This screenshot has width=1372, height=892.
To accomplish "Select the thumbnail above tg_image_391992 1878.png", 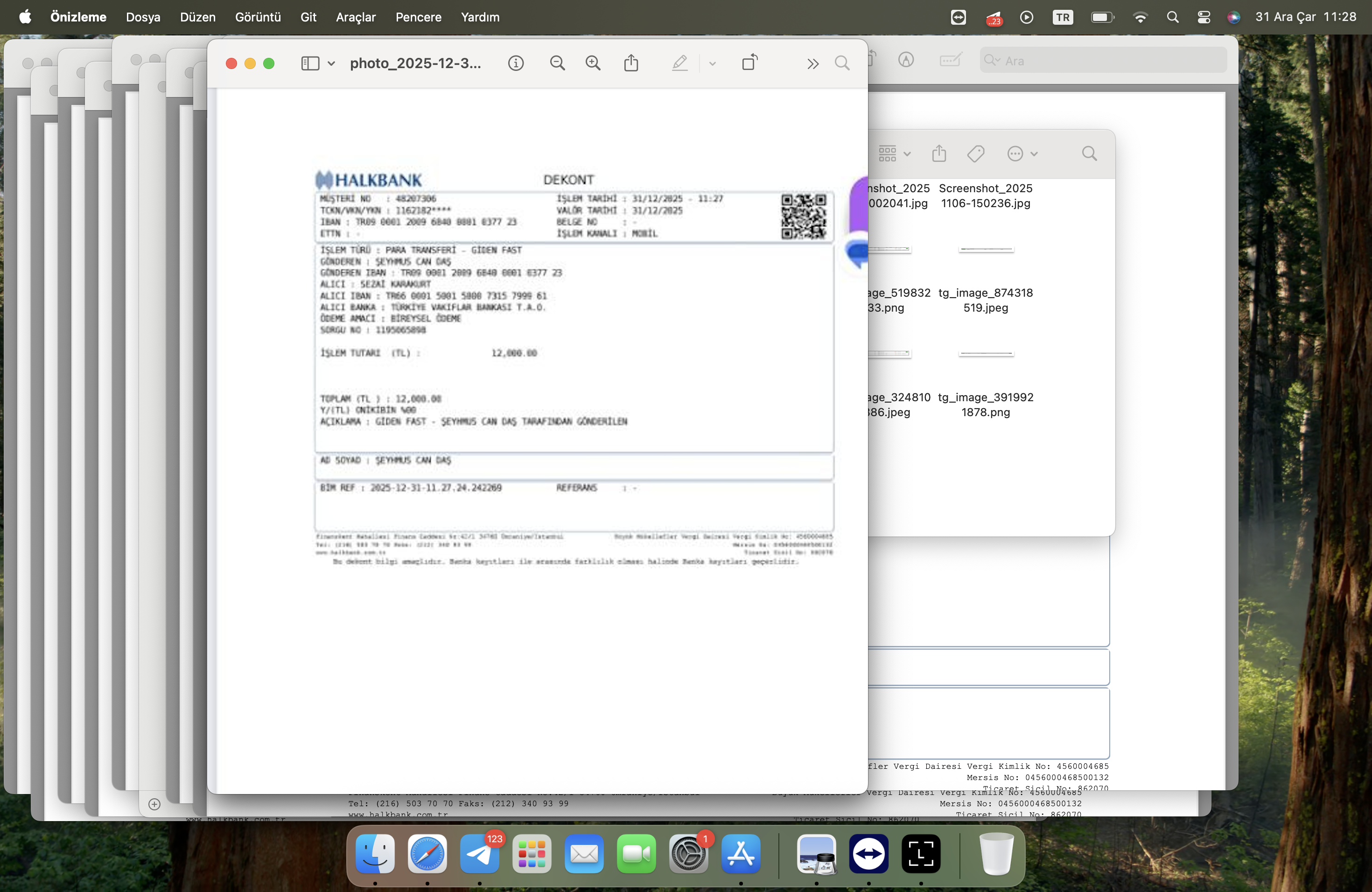I will click(x=986, y=353).
